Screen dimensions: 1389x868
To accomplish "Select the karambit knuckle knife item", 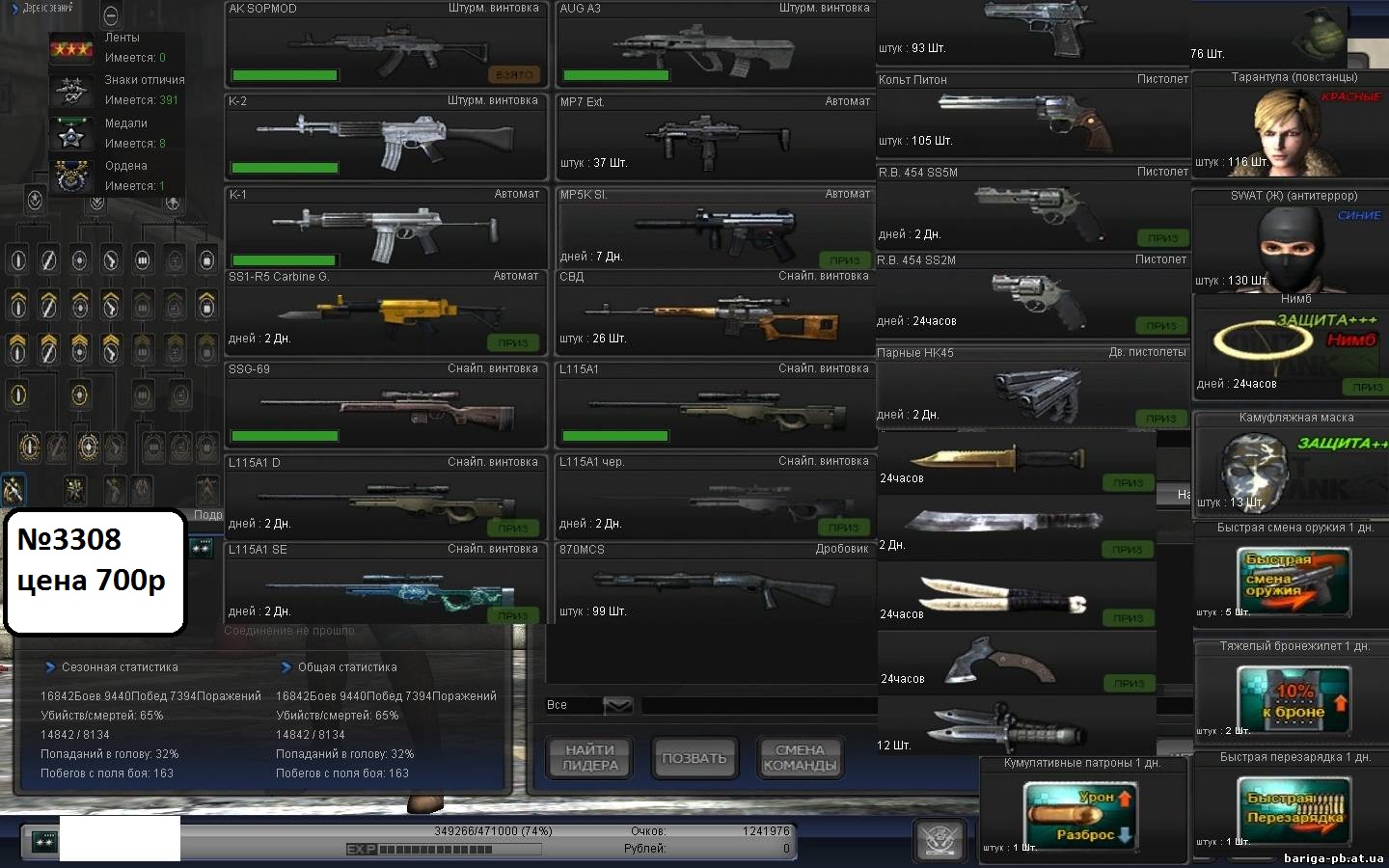I will pos(1017,661).
